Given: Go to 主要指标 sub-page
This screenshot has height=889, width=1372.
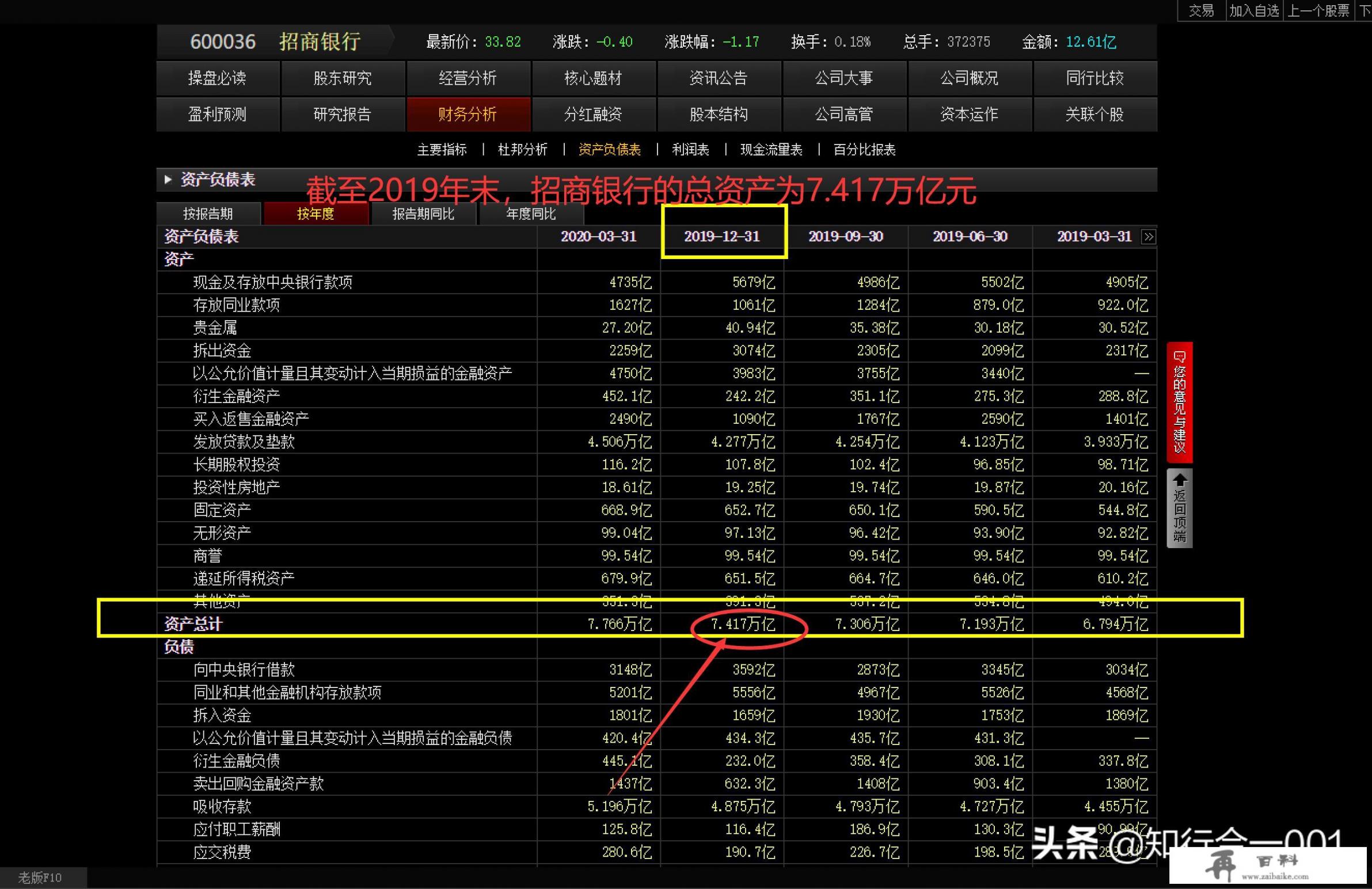Looking at the screenshot, I should pos(442,150).
